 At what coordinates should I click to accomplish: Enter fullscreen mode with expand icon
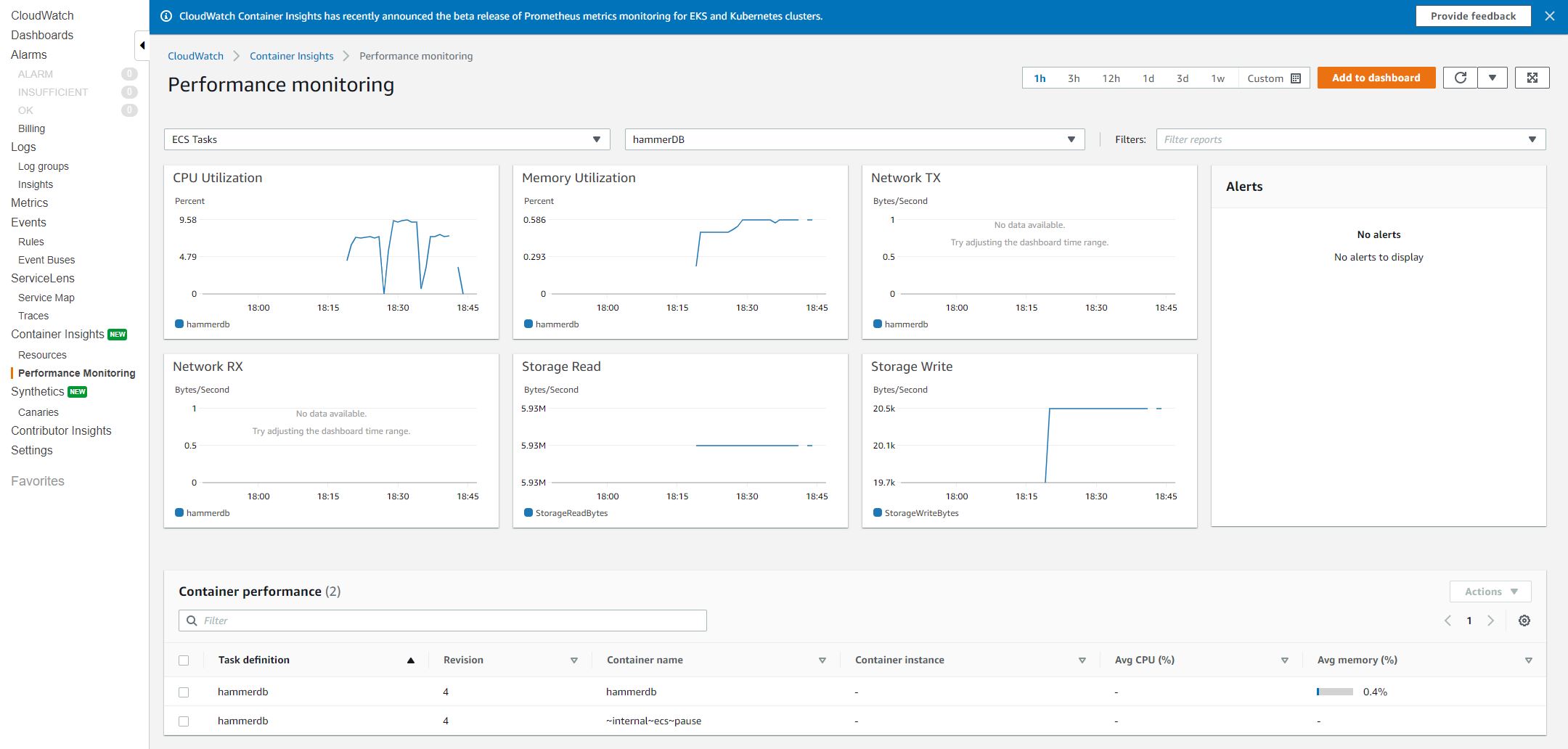point(1532,78)
